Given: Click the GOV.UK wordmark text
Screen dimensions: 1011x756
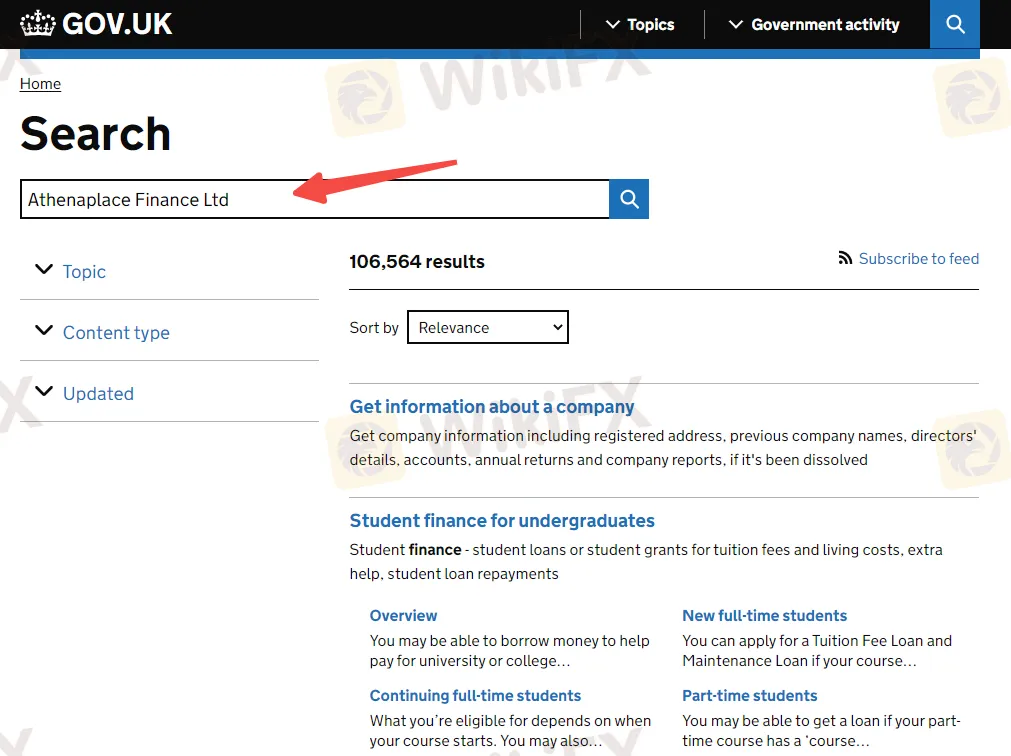Looking at the screenshot, I should tap(117, 24).
